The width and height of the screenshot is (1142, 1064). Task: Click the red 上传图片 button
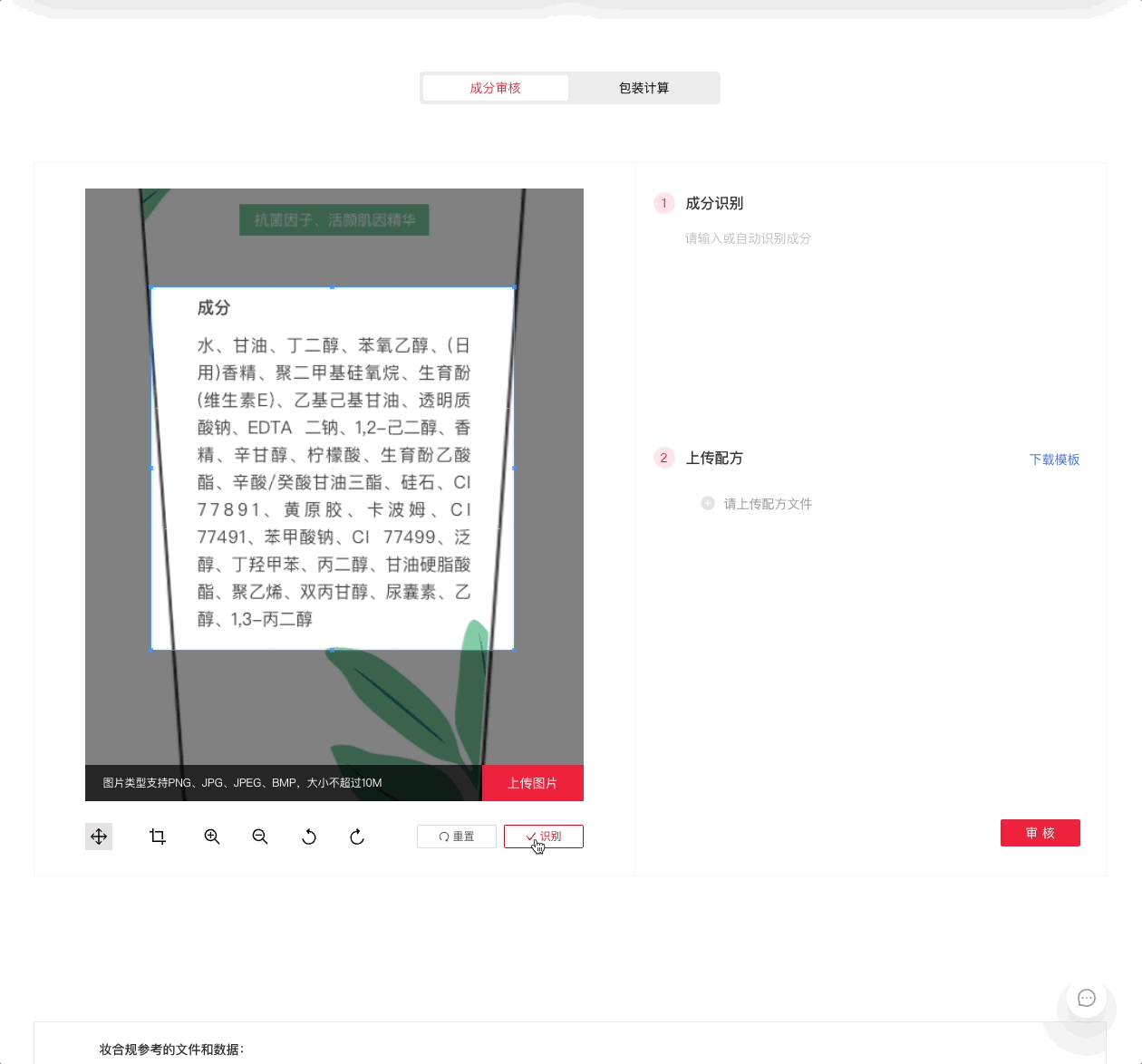(x=532, y=783)
